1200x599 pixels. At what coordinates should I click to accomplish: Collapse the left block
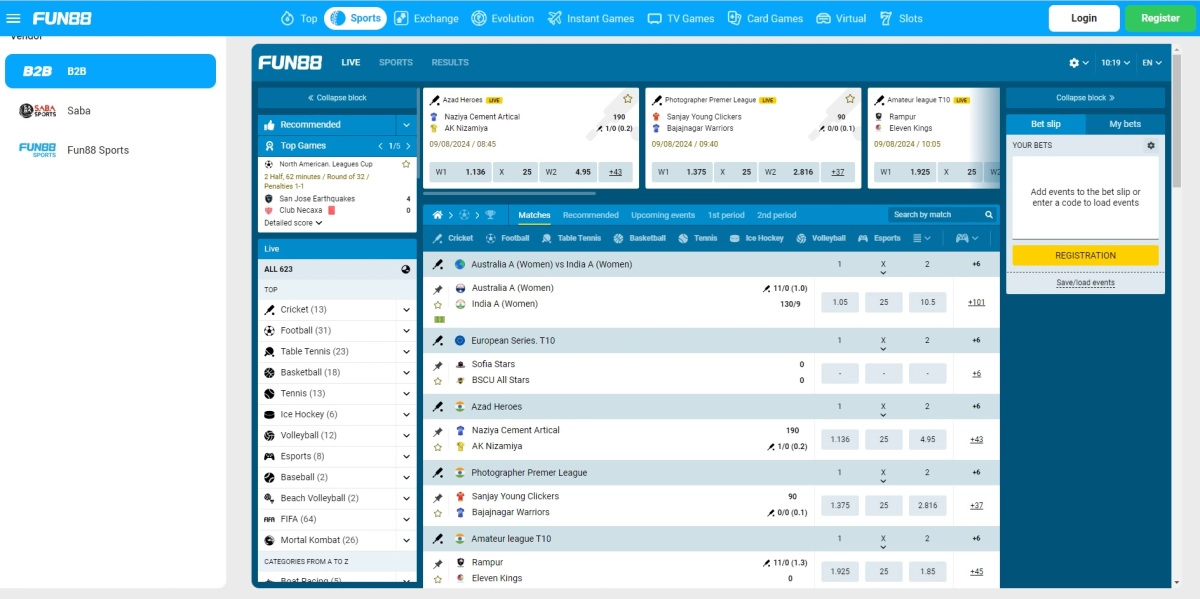coord(337,98)
